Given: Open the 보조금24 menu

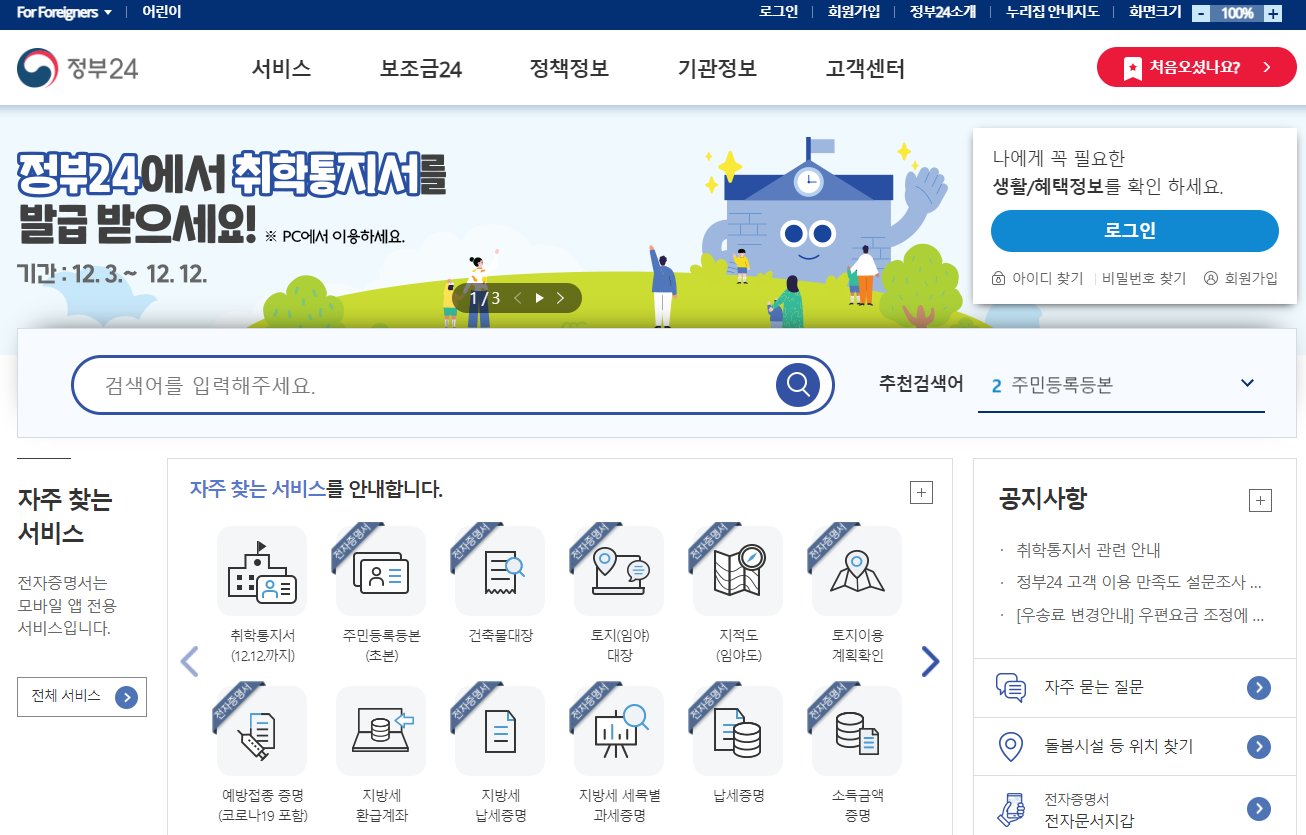Looking at the screenshot, I should point(421,69).
